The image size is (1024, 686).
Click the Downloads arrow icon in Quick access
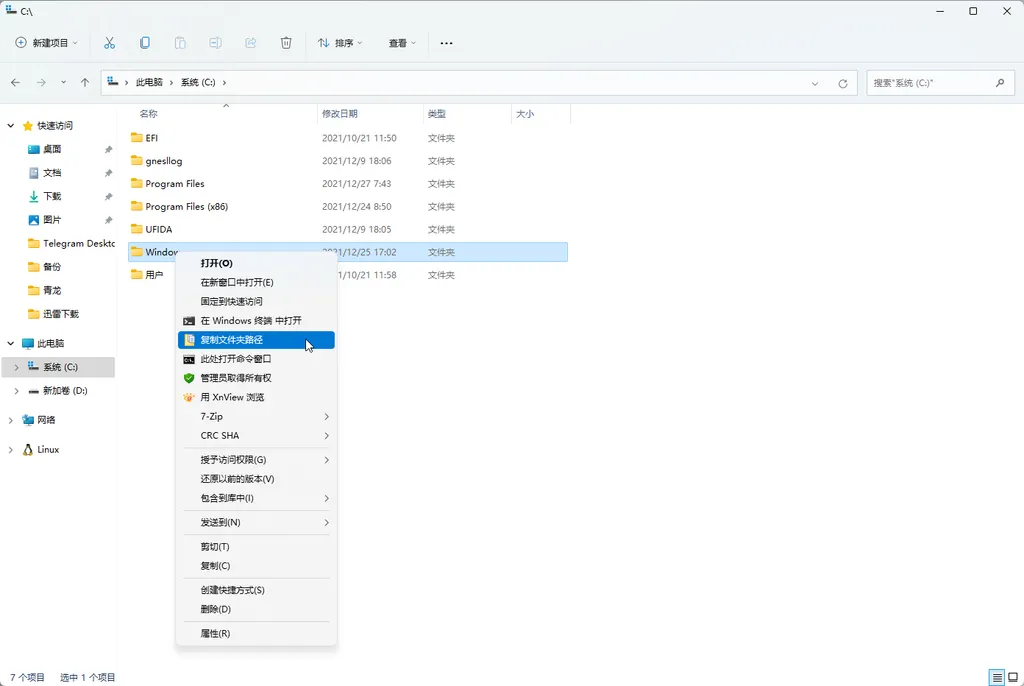34,196
